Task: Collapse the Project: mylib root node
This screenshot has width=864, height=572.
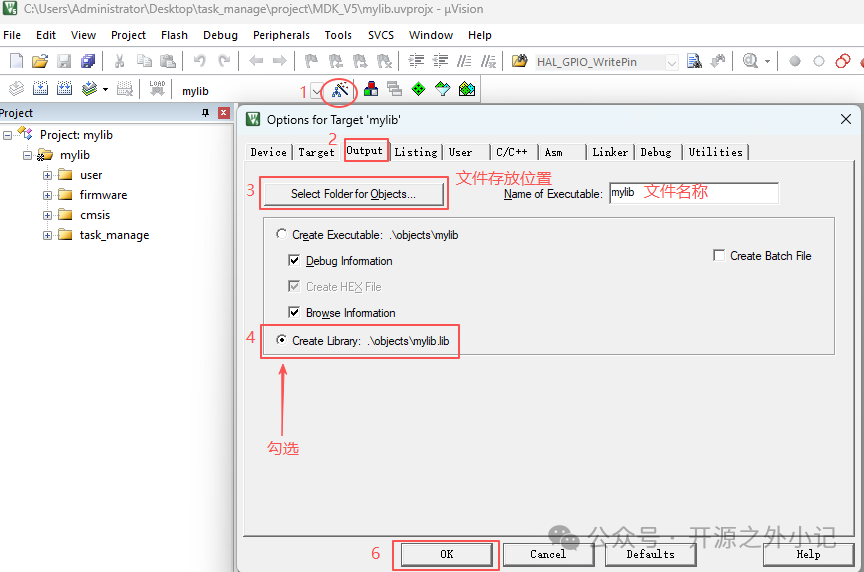Action: click(x=7, y=135)
